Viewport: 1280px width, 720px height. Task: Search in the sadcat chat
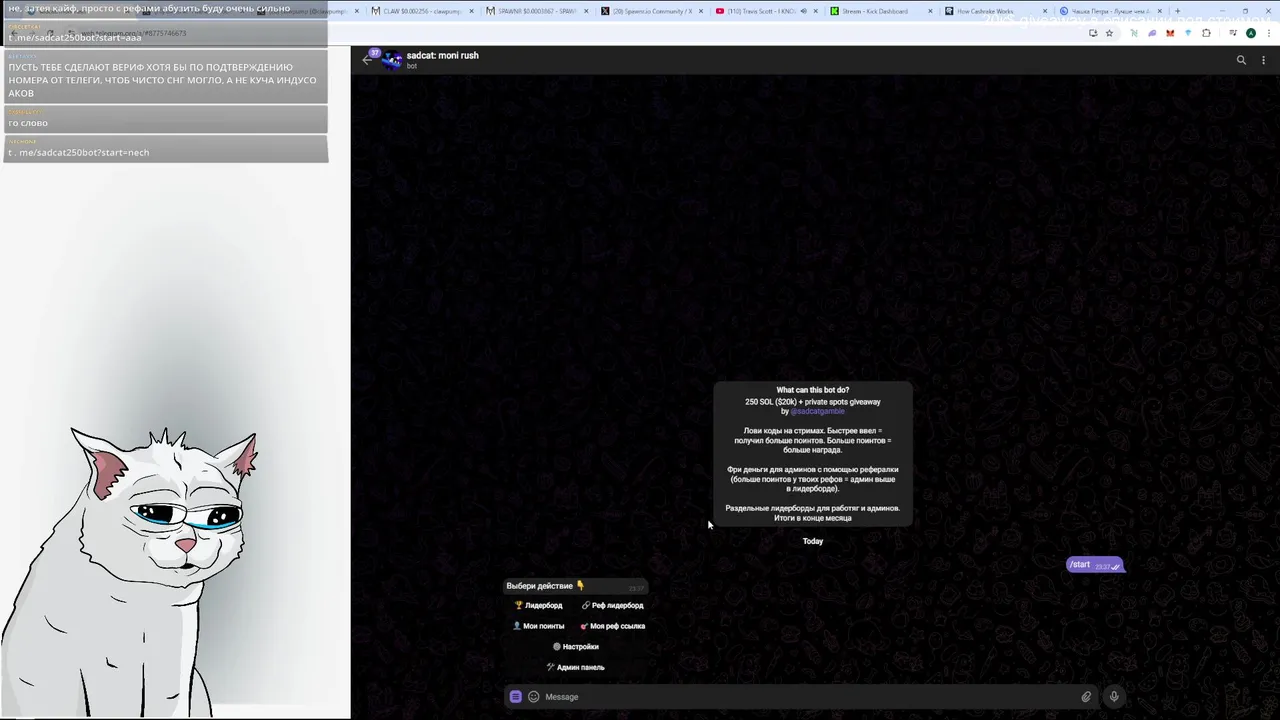(1241, 60)
